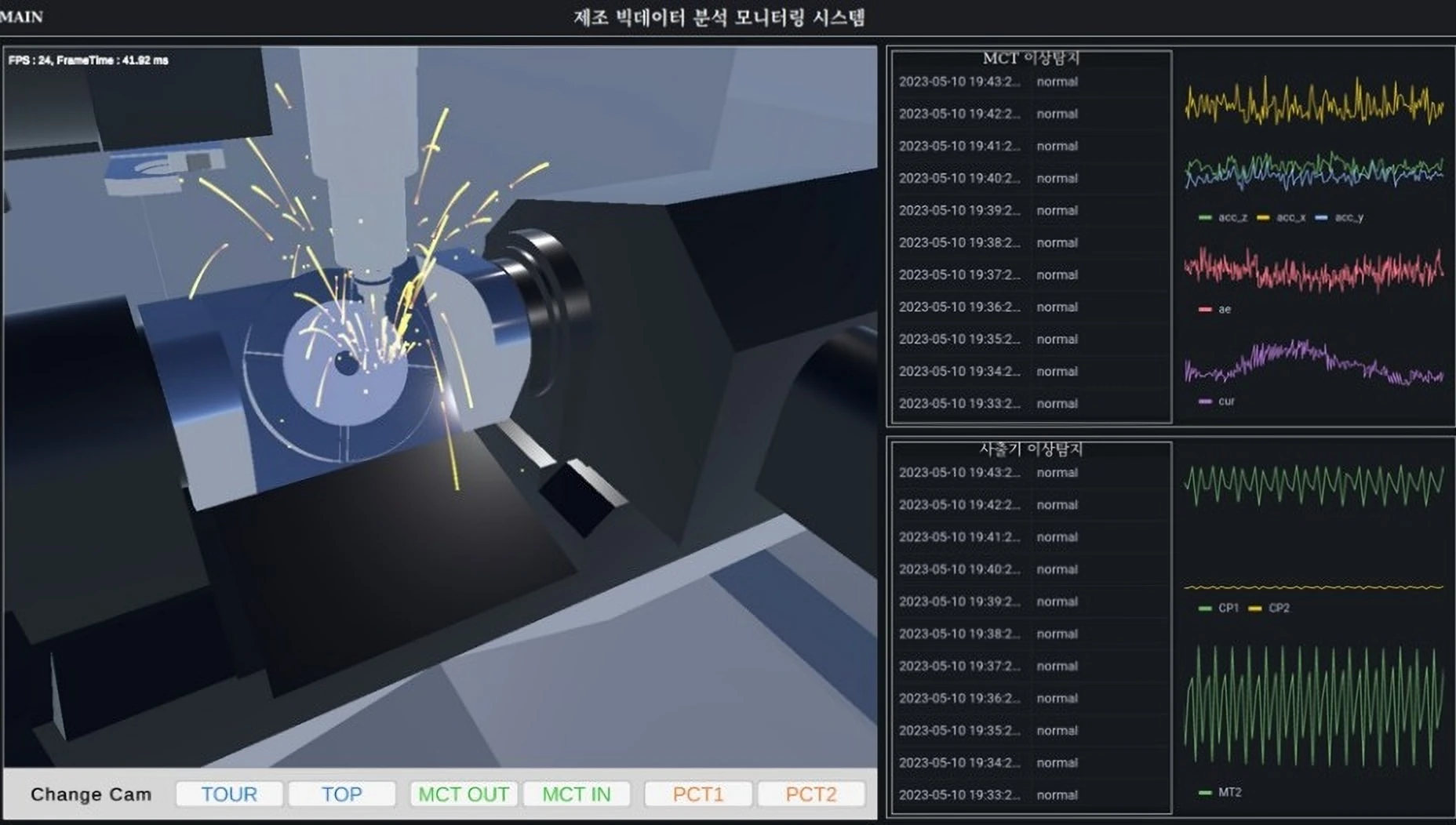Toggle acc_y series legend
Viewport: 1456px width, 825px height.
click(1339, 217)
